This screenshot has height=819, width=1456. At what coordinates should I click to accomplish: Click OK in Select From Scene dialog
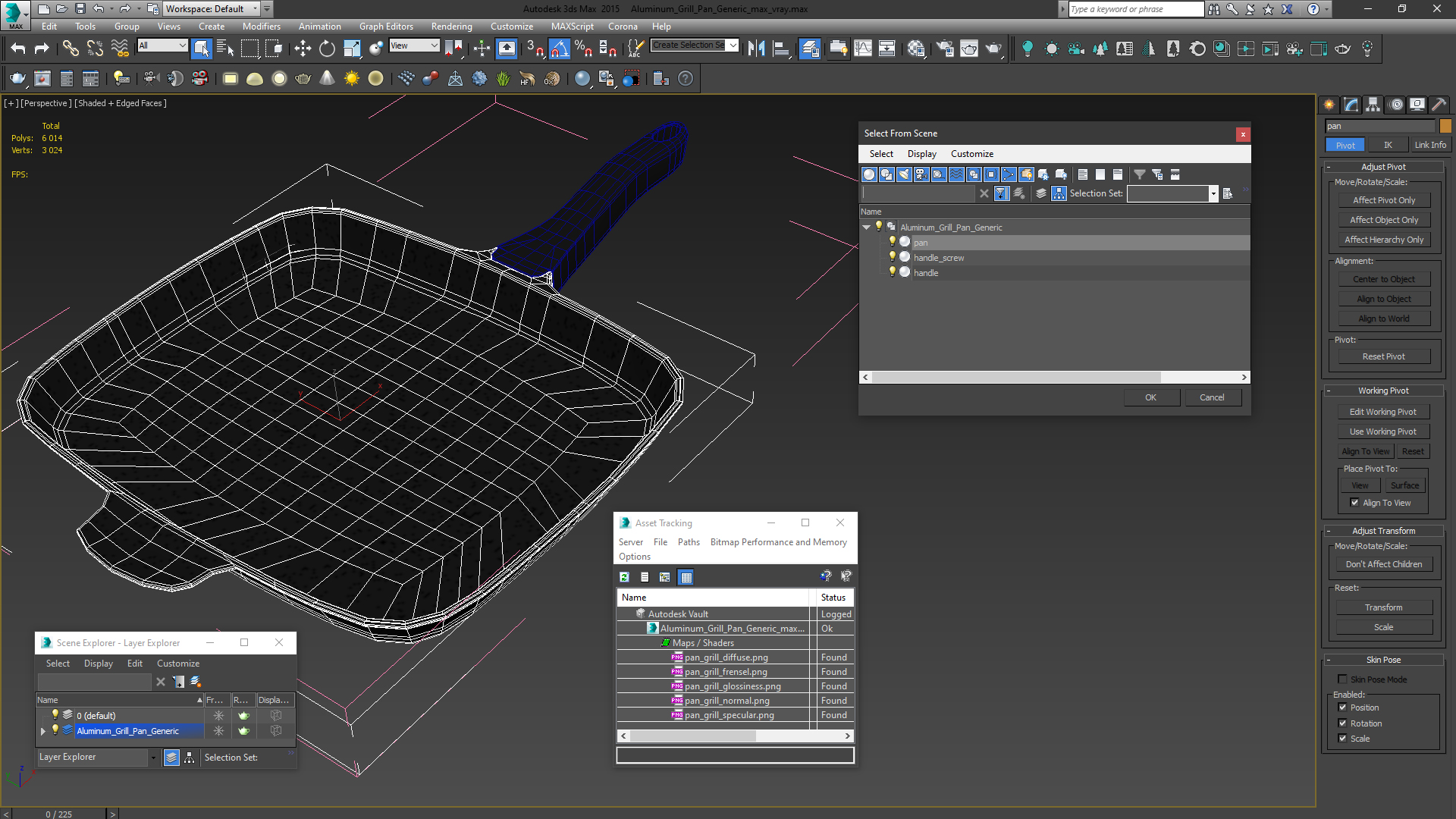point(1151,397)
